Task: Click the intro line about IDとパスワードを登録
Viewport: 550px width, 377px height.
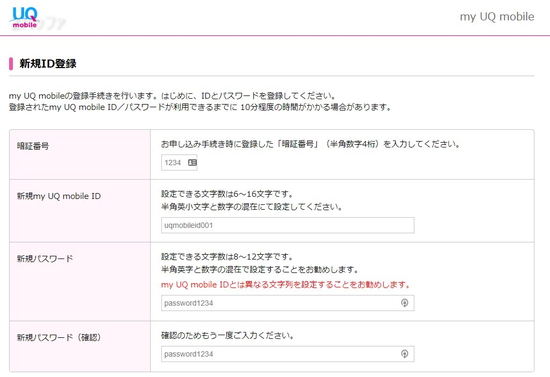Action: coord(172,96)
